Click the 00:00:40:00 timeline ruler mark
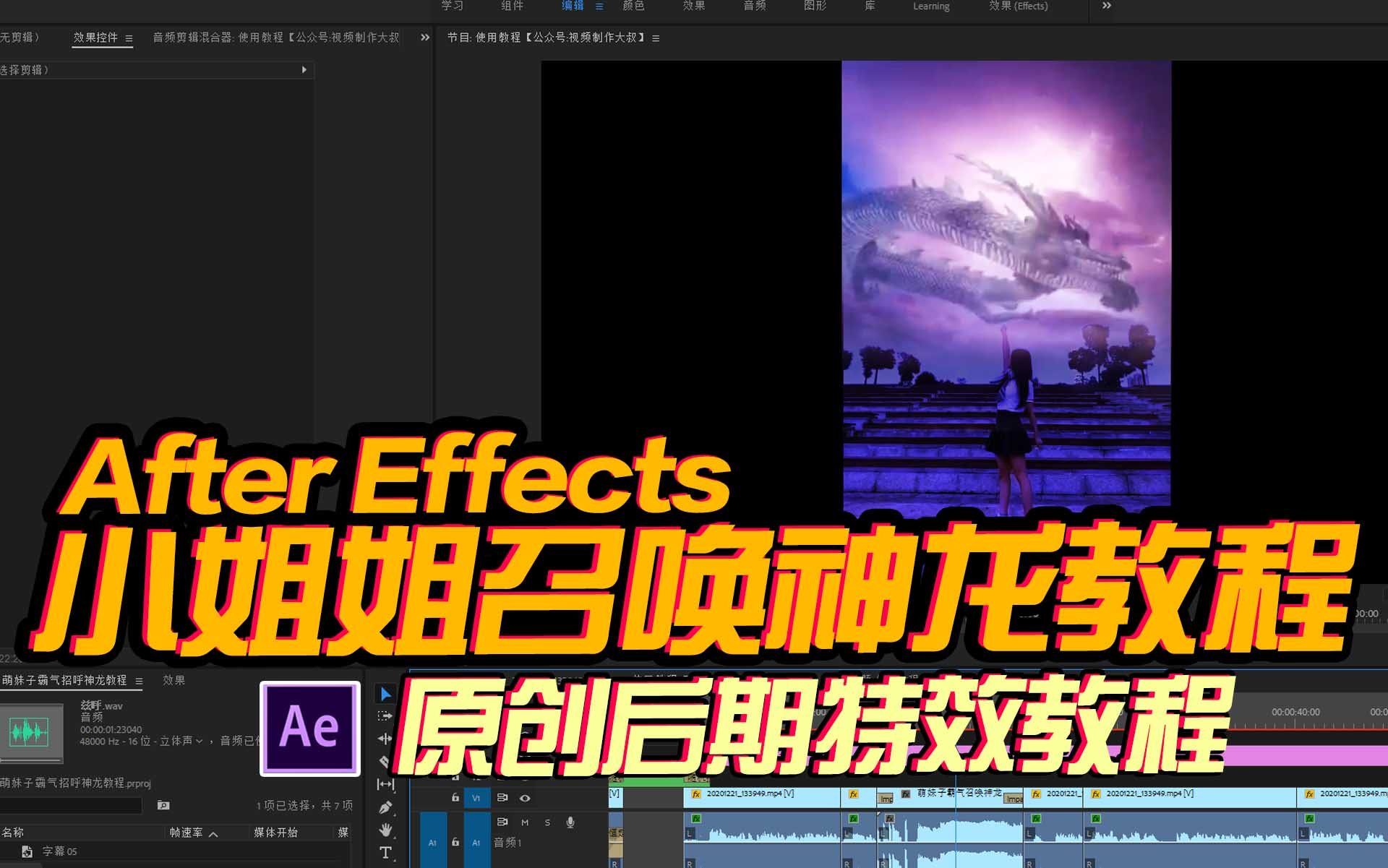The height and width of the screenshot is (868, 1388). 1295,712
